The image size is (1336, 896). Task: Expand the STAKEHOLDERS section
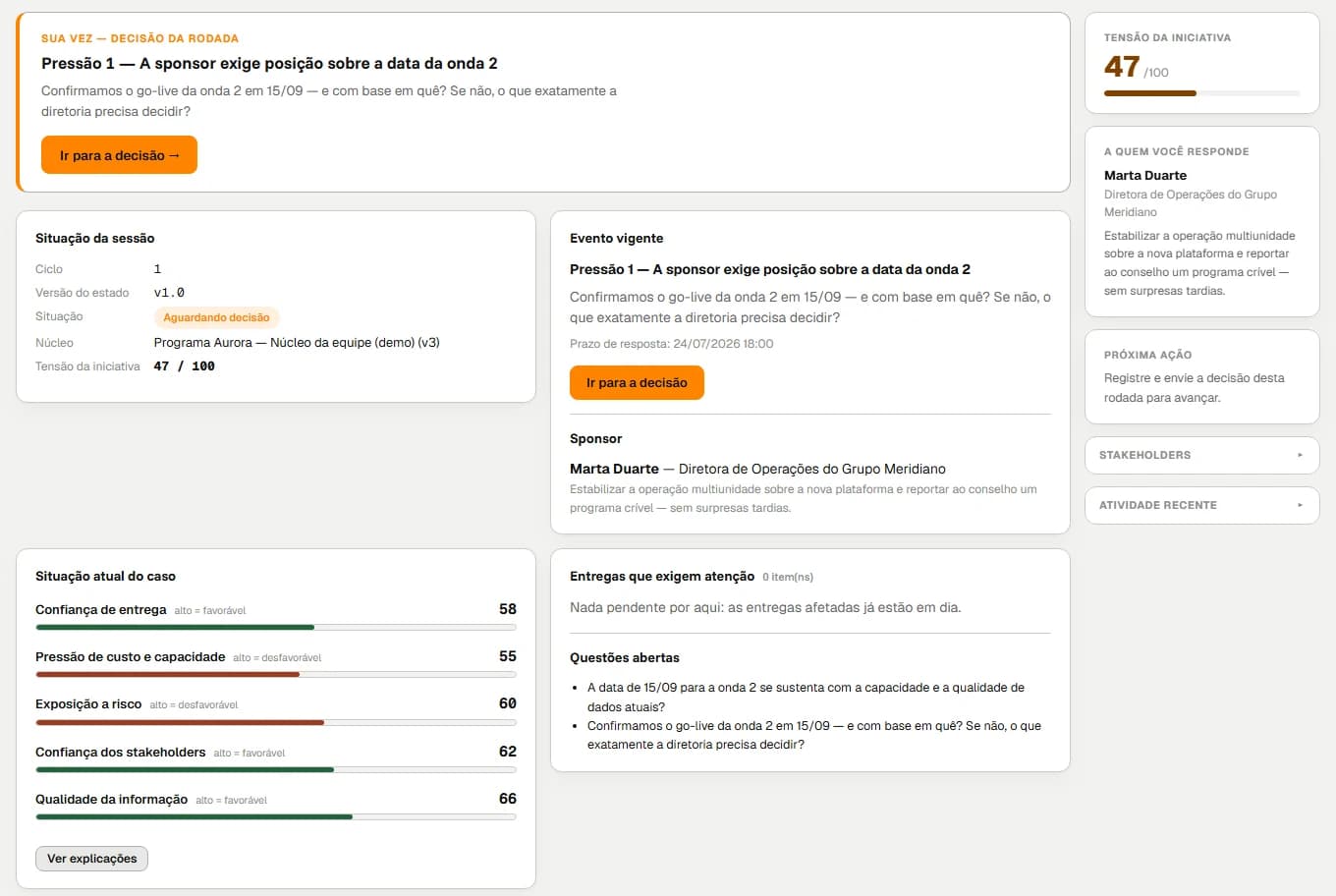(x=1201, y=455)
